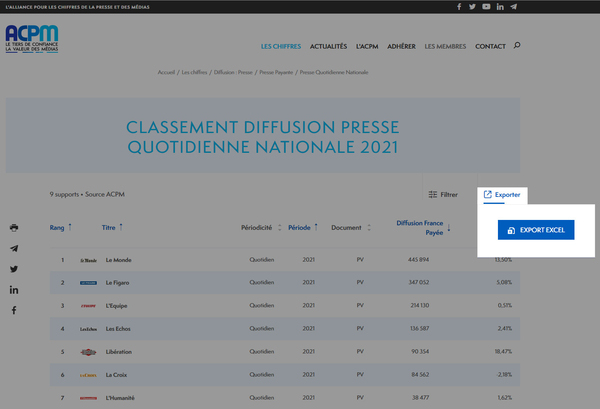Image resolution: width=600 pixels, height=409 pixels.
Task: Open Le Figaro title link
Action: [x=117, y=283]
